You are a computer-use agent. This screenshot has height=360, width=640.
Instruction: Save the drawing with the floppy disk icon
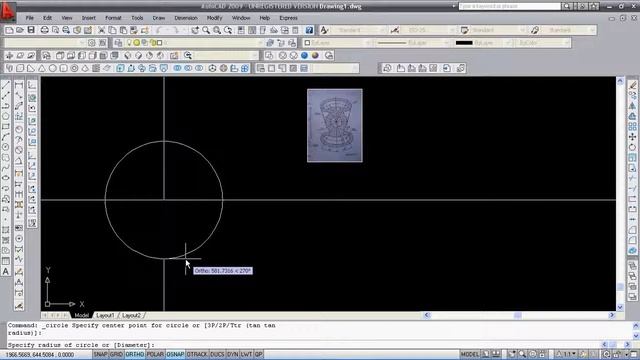tap(31, 30)
